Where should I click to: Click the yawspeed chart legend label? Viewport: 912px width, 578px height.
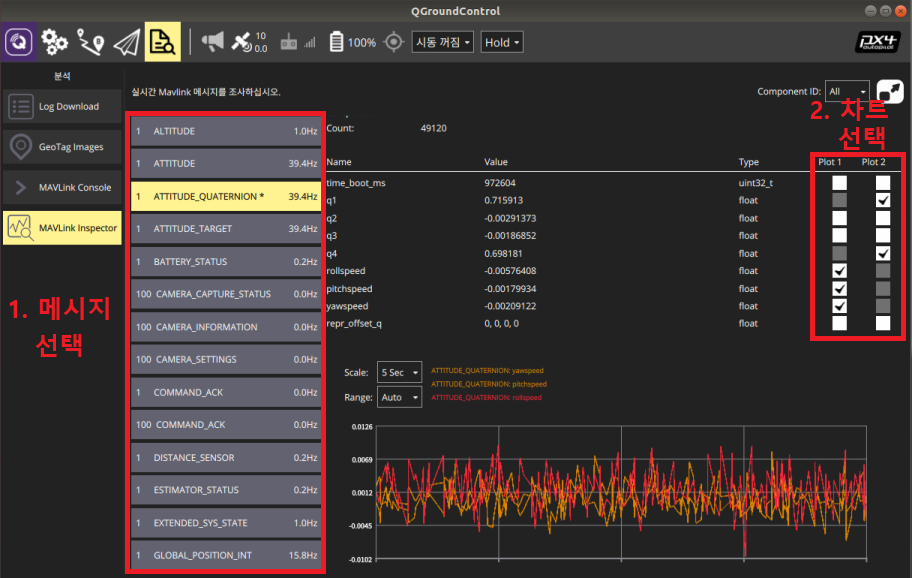point(487,370)
